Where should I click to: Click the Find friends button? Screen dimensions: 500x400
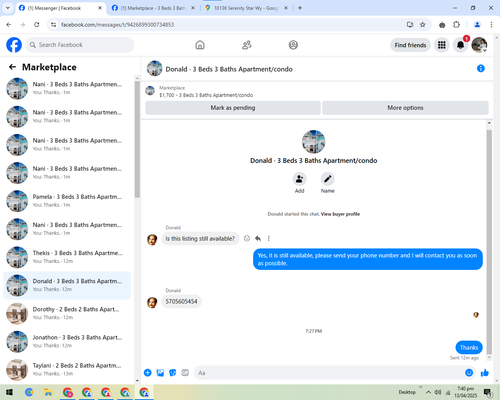(x=410, y=45)
